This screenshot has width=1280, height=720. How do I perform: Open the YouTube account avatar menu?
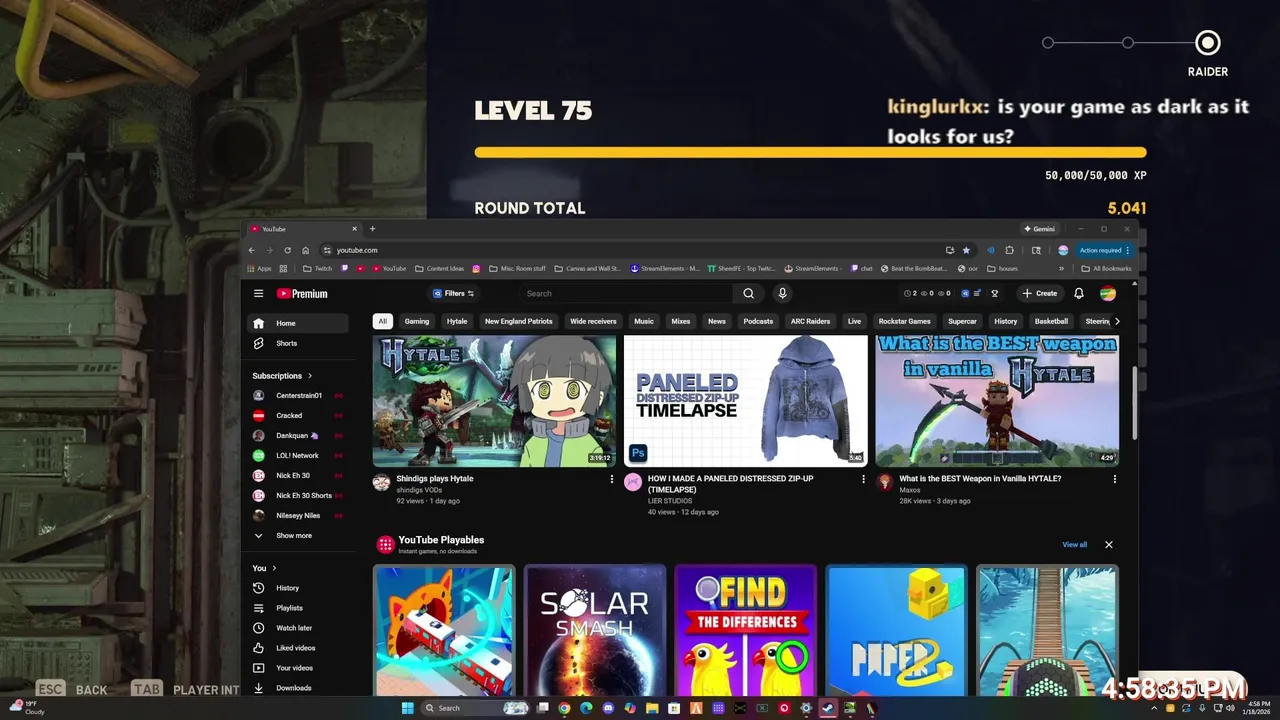1108,294
